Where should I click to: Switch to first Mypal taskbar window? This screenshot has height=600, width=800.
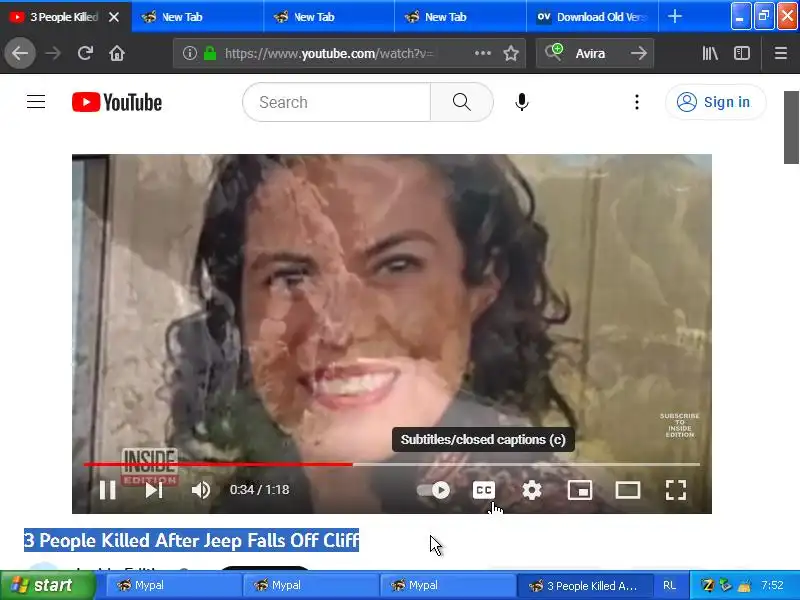pyautogui.click(x=173, y=585)
